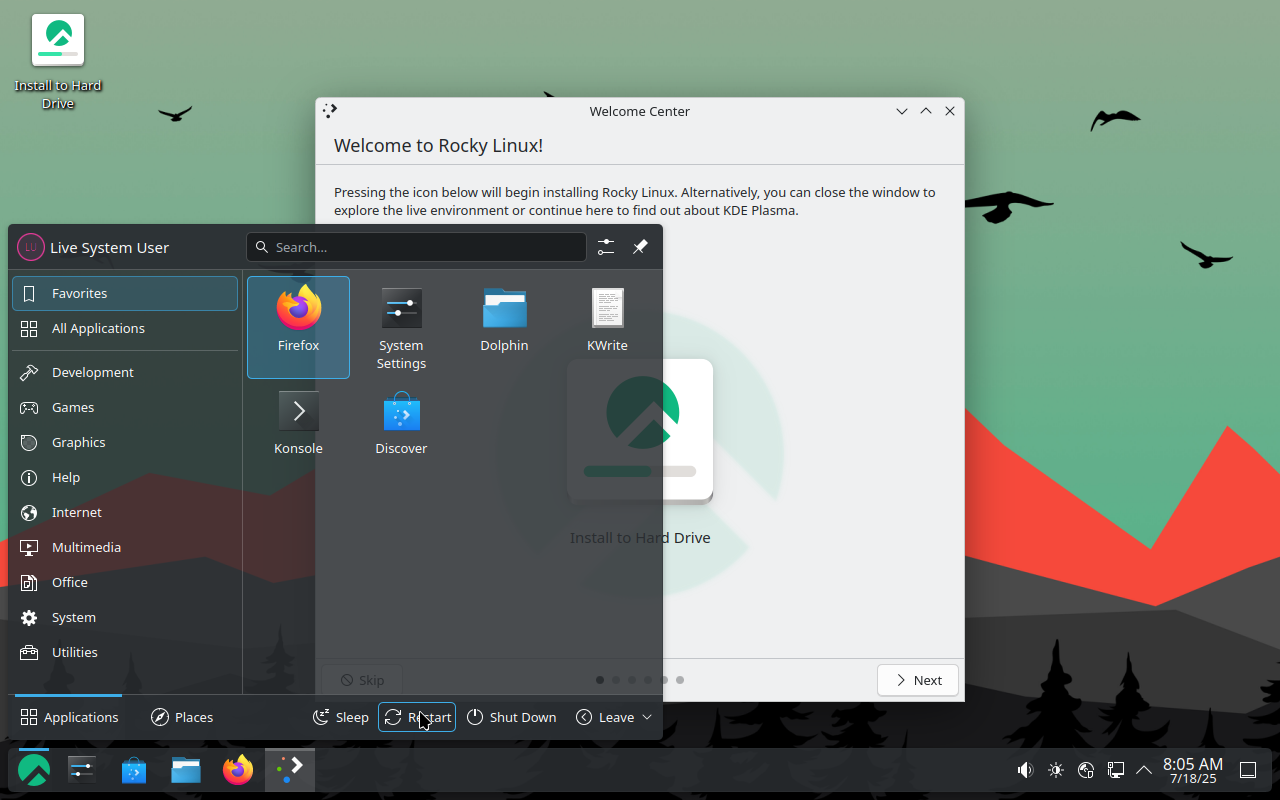Open the brightness and color tray icon
Viewport: 1280px width, 800px height.
[x=1056, y=770]
